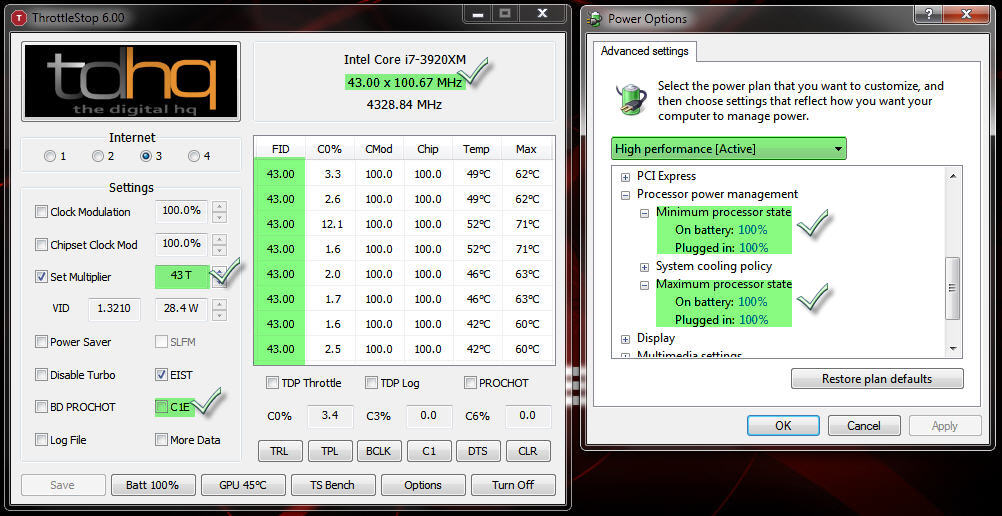This screenshot has width=1002, height=516.
Task: Click the green battery plug icon
Action: pos(630,100)
